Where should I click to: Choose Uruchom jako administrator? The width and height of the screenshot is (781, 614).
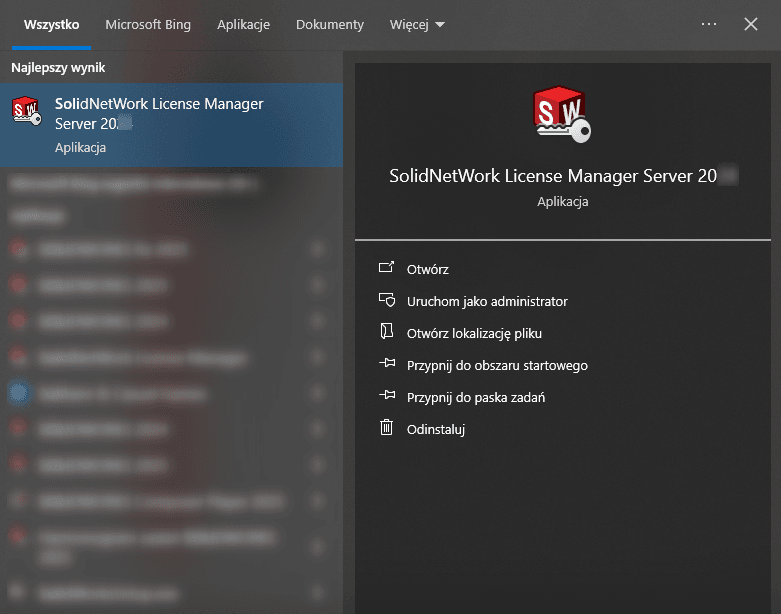(487, 301)
